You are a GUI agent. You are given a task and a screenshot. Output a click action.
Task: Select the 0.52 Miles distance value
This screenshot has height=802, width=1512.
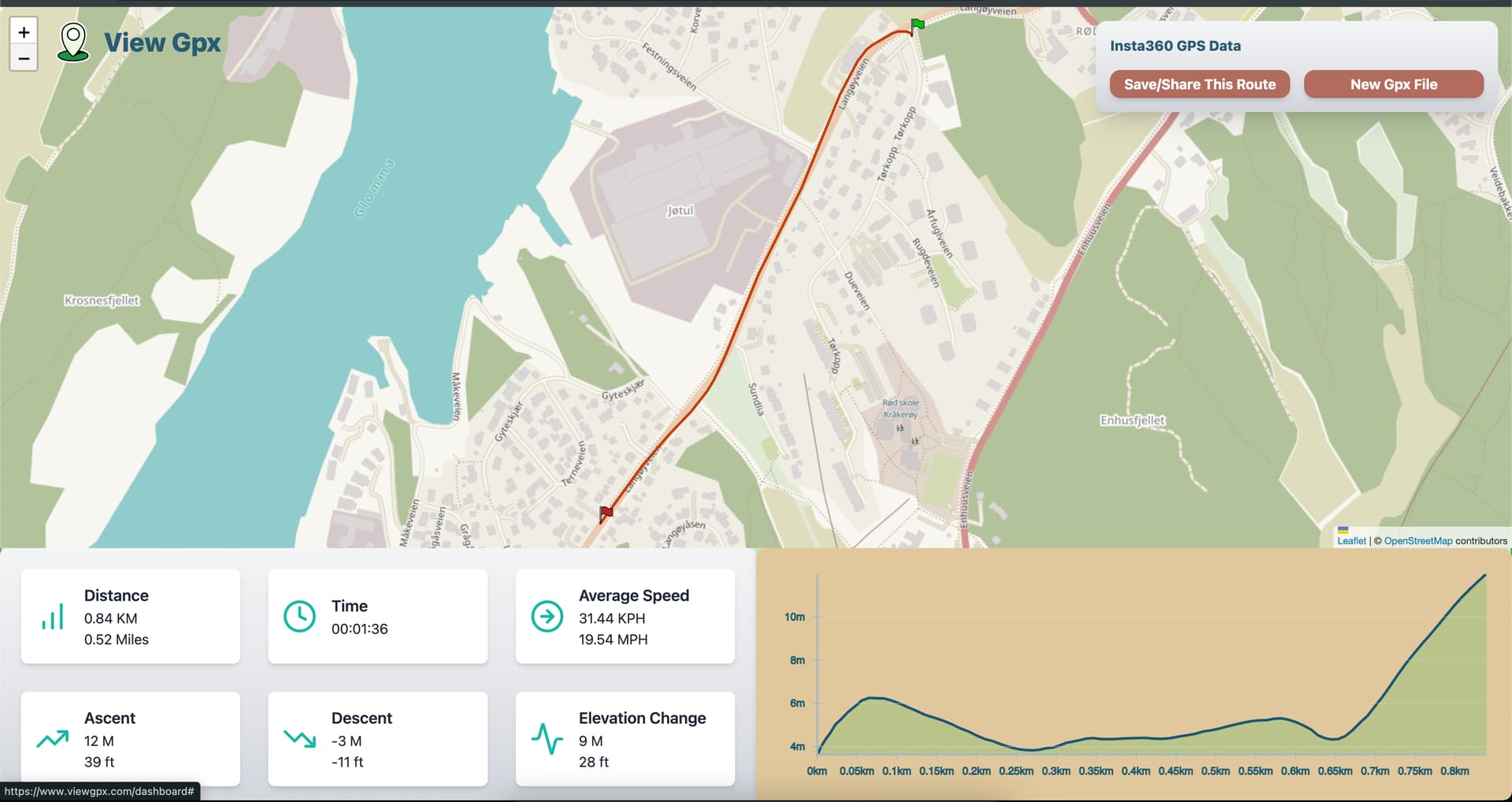coord(117,640)
